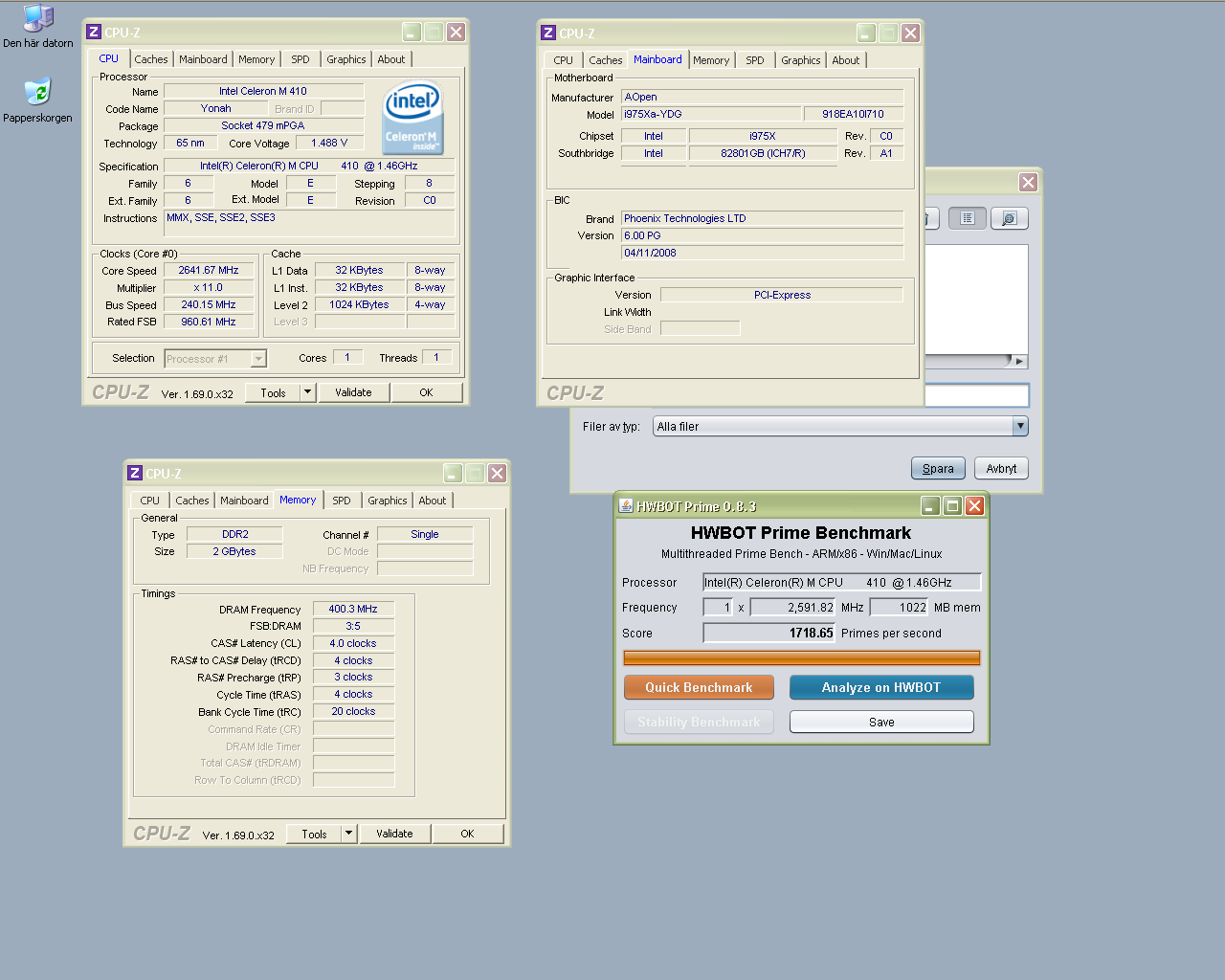1225x980 pixels.
Task: Click the Core Voltage value 1.488 V
Action: 329,143
